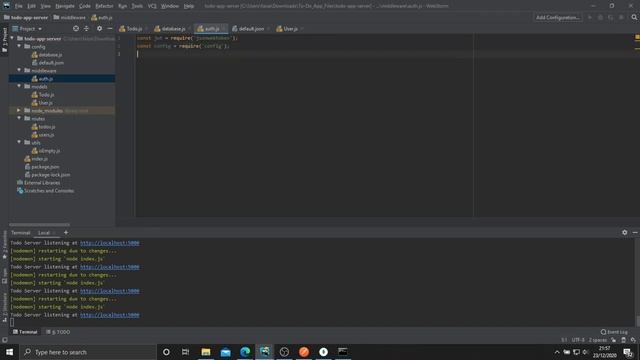Click the WebStorm icon in the taskbar
Viewport: 640px width, 360px height.
(264, 352)
